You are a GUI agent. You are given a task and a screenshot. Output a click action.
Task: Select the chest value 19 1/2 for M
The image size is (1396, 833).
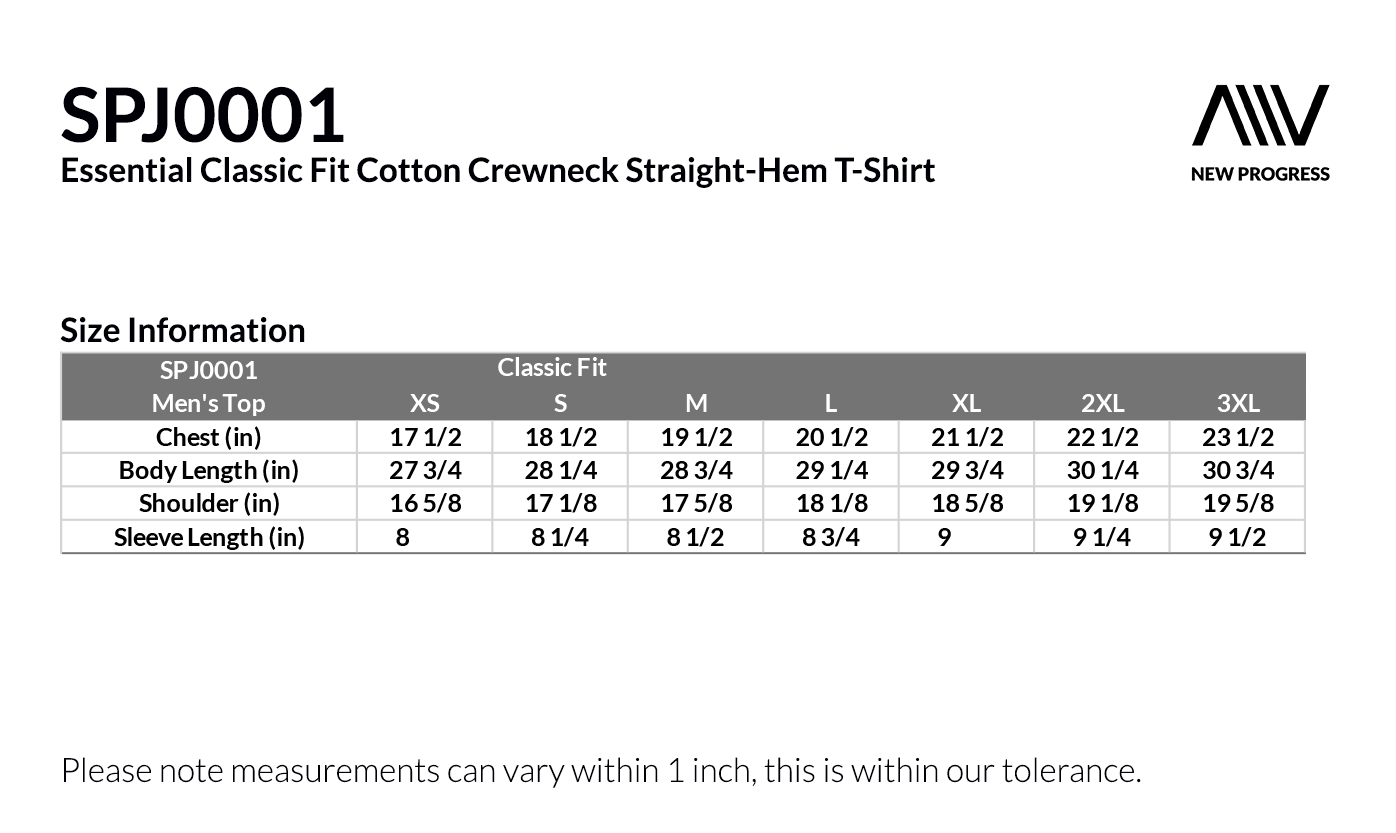pyautogui.click(x=696, y=437)
